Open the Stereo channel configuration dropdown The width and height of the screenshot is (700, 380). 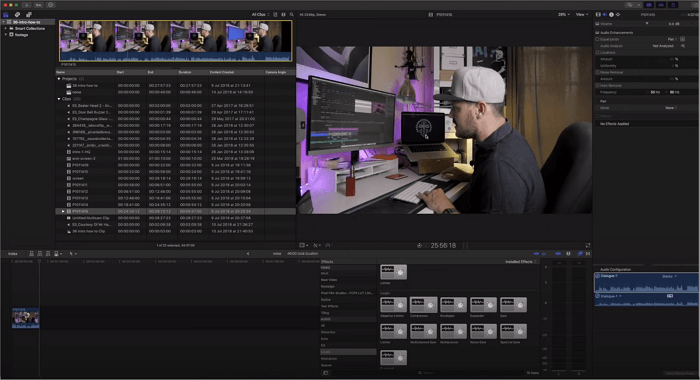point(669,276)
